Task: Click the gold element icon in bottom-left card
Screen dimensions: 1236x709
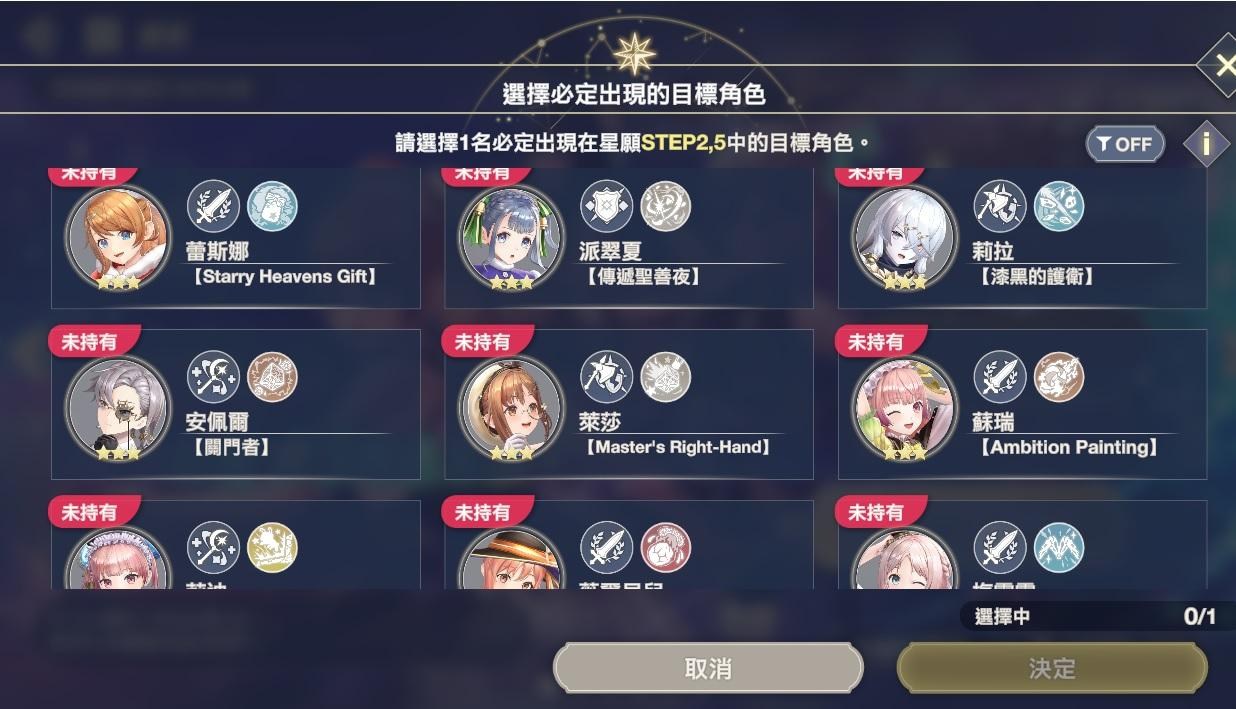Action: [x=272, y=547]
